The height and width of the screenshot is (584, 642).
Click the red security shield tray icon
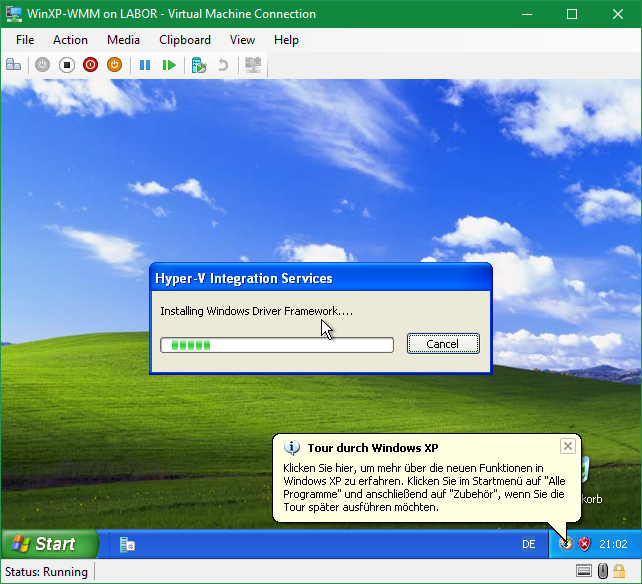click(x=585, y=544)
